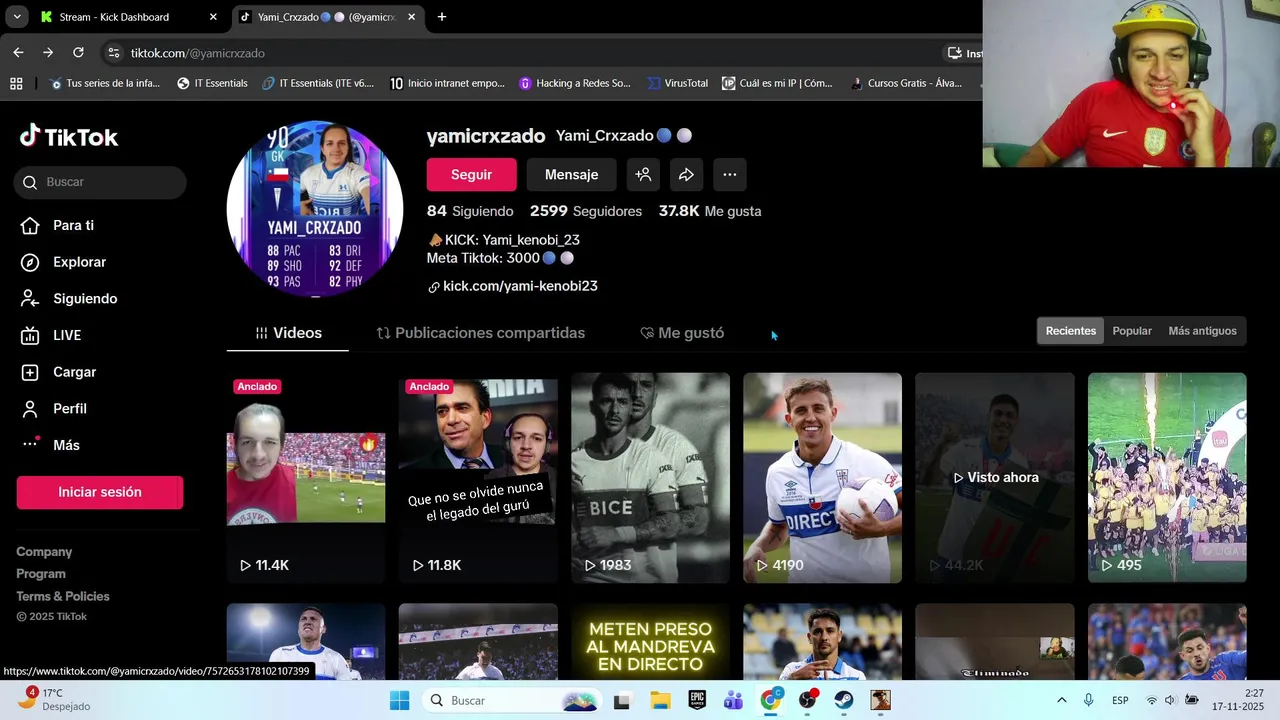Share the profile with arrow icon

click(x=686, y=174)
